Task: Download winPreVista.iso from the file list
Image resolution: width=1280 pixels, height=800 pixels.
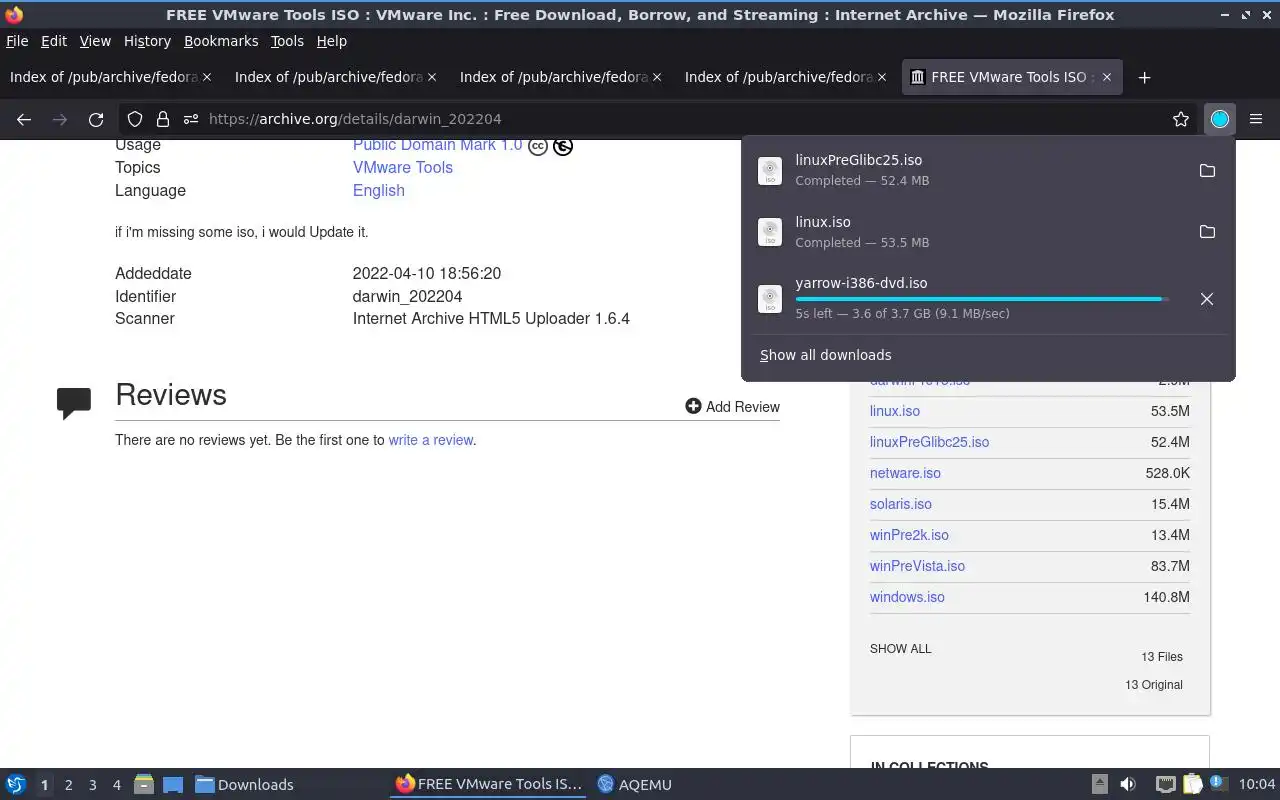Action: point(917,566)
